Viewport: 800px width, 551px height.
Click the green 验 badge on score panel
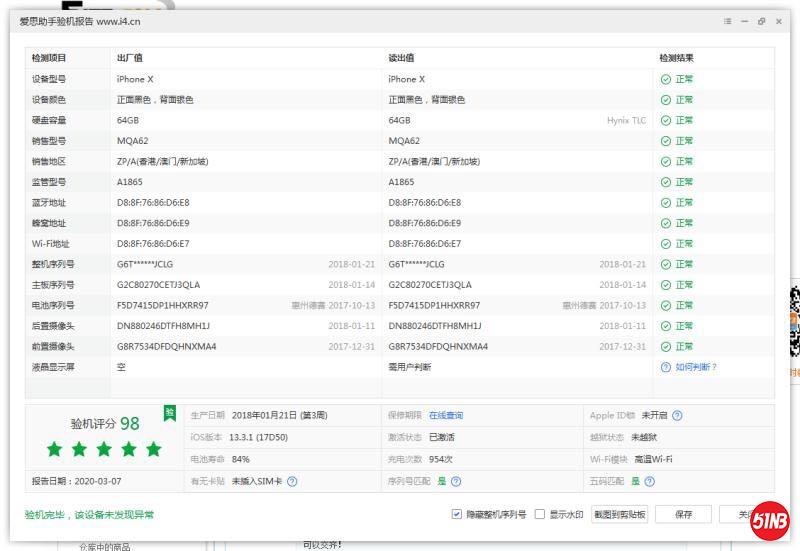(170, 413)
